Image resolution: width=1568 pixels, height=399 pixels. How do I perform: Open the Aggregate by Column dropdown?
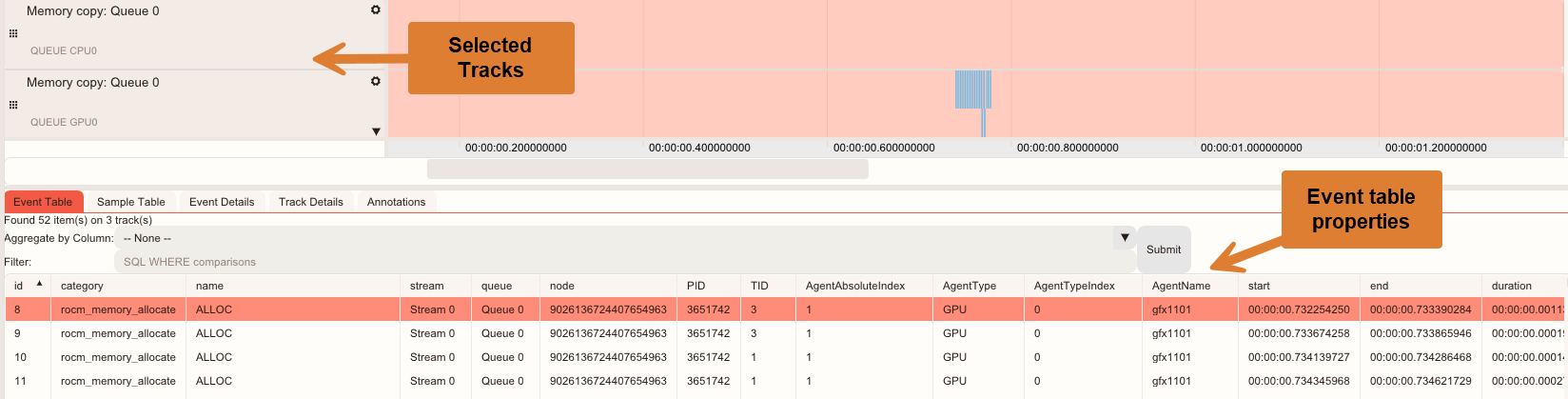pyautogui.click(x=614, y=238)
